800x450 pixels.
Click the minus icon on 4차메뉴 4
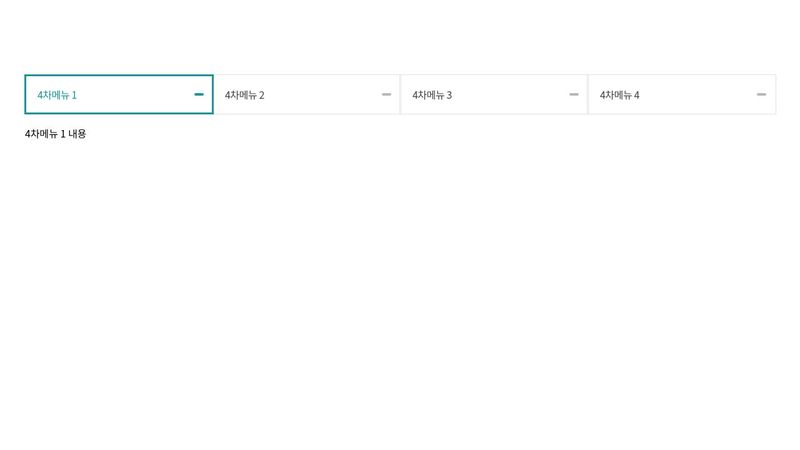tap(761, 94)
